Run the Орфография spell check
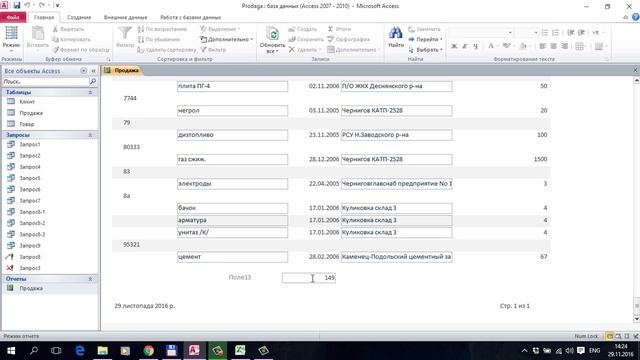Image resolution: width=640 pixels, height=360 pixels. [x=349, y=40]
